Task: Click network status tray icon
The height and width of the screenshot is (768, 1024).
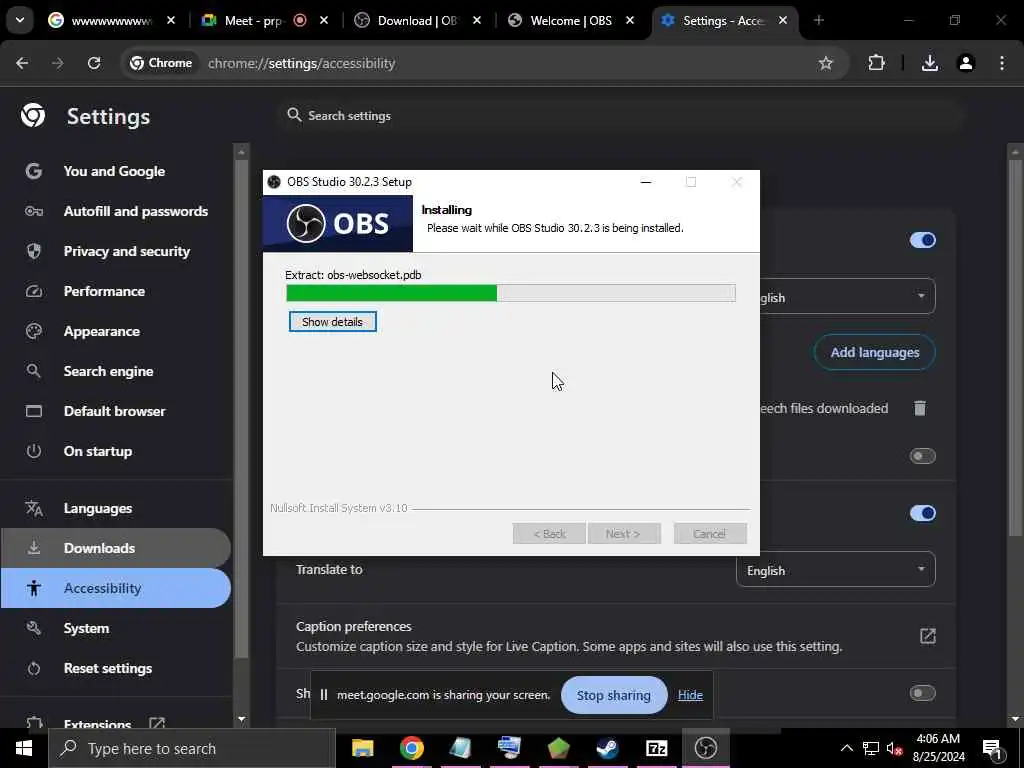Action: pyautogui.click(x=871, y=748)
